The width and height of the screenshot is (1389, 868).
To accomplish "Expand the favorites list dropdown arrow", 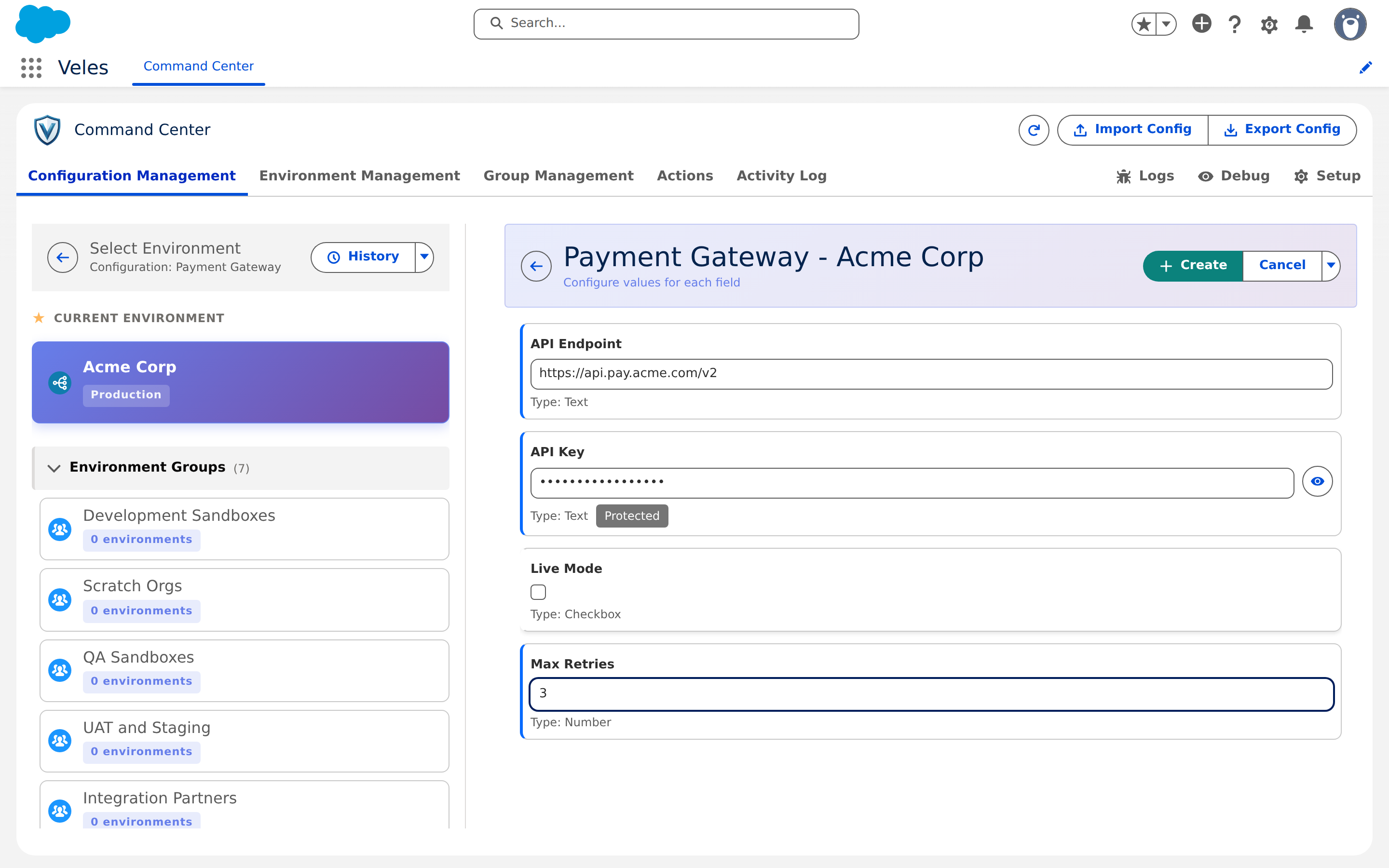I will tap(1166, 24).
